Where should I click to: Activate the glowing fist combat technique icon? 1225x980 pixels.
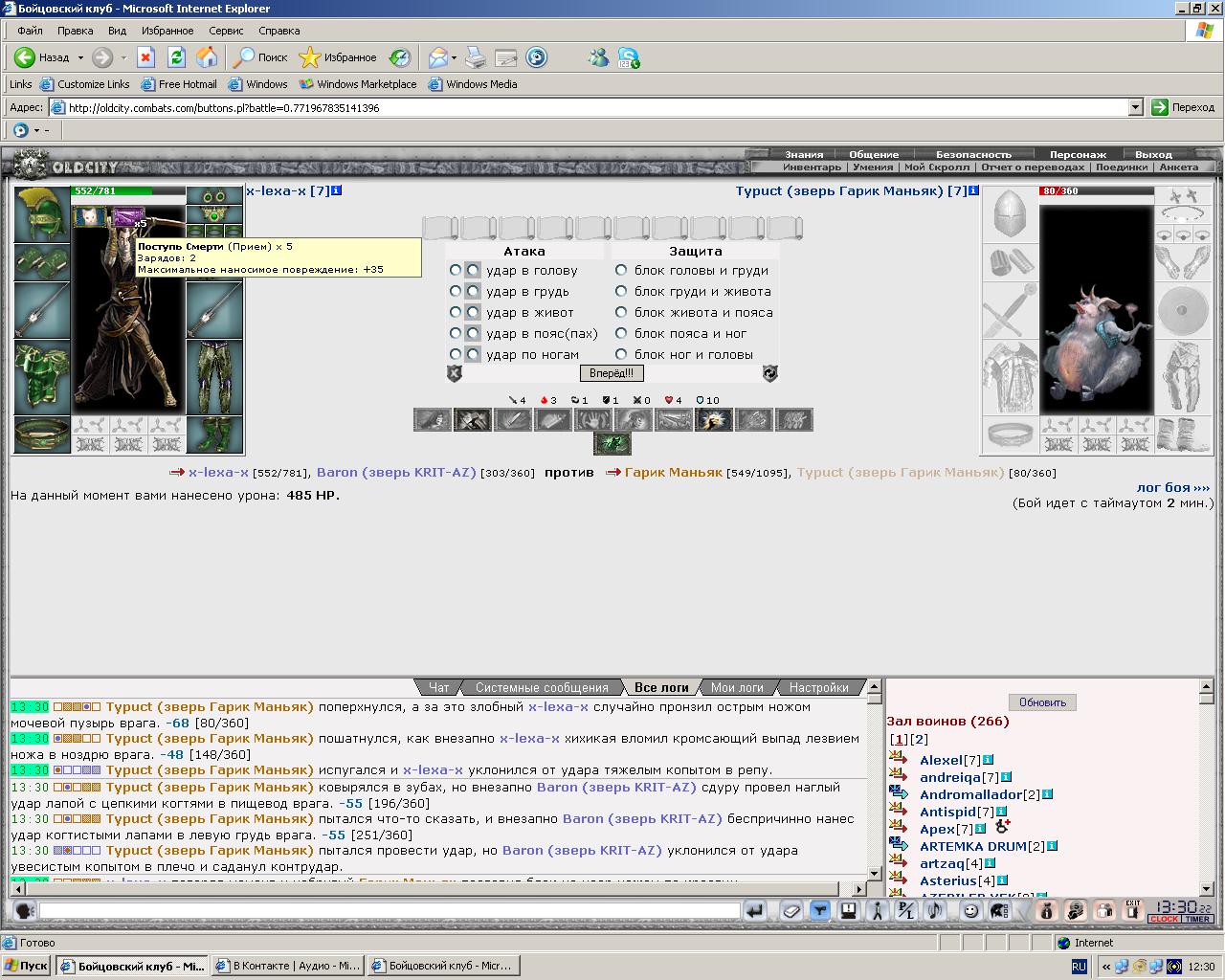(713, 419)
